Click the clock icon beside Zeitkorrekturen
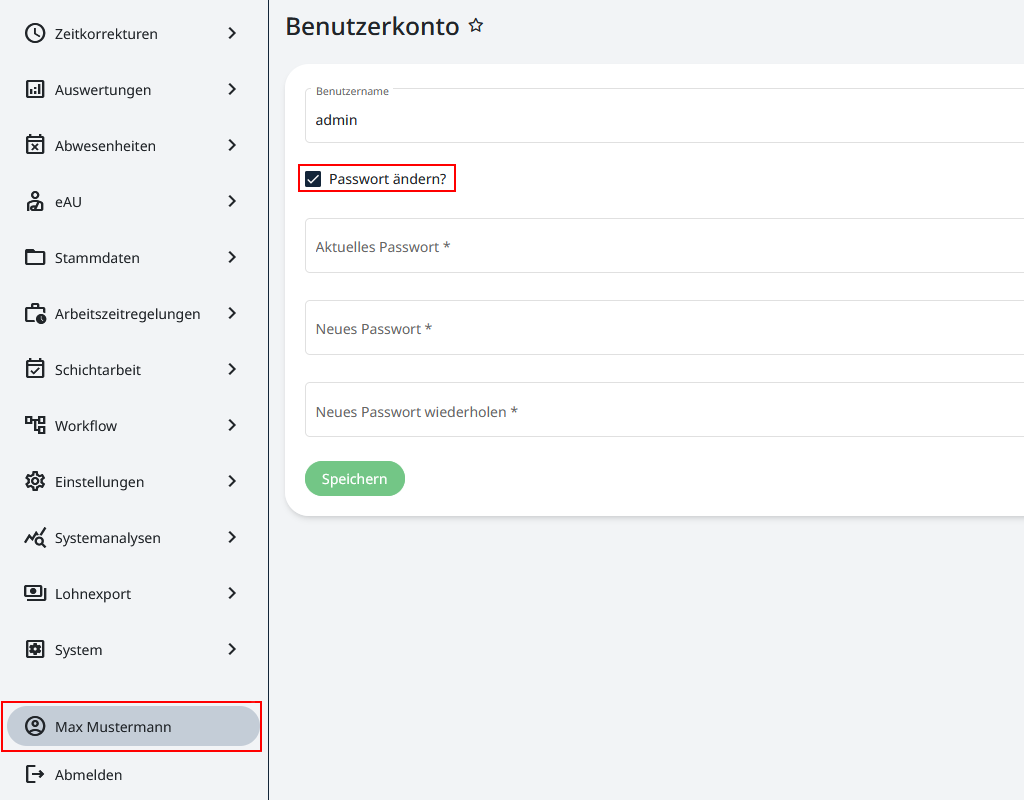The image size is (1024, 800). point(35,33)
